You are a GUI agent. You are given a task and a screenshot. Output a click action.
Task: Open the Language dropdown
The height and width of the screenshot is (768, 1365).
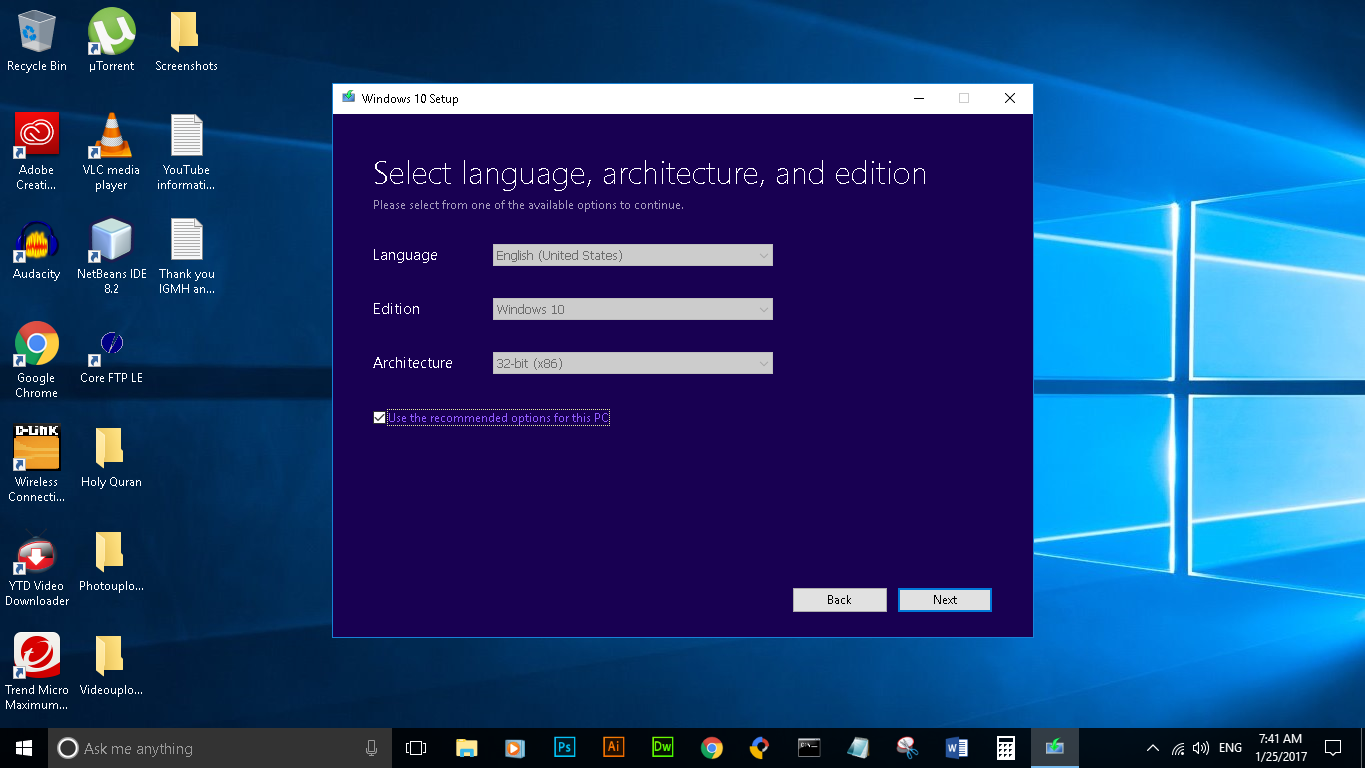click(632, 255)
